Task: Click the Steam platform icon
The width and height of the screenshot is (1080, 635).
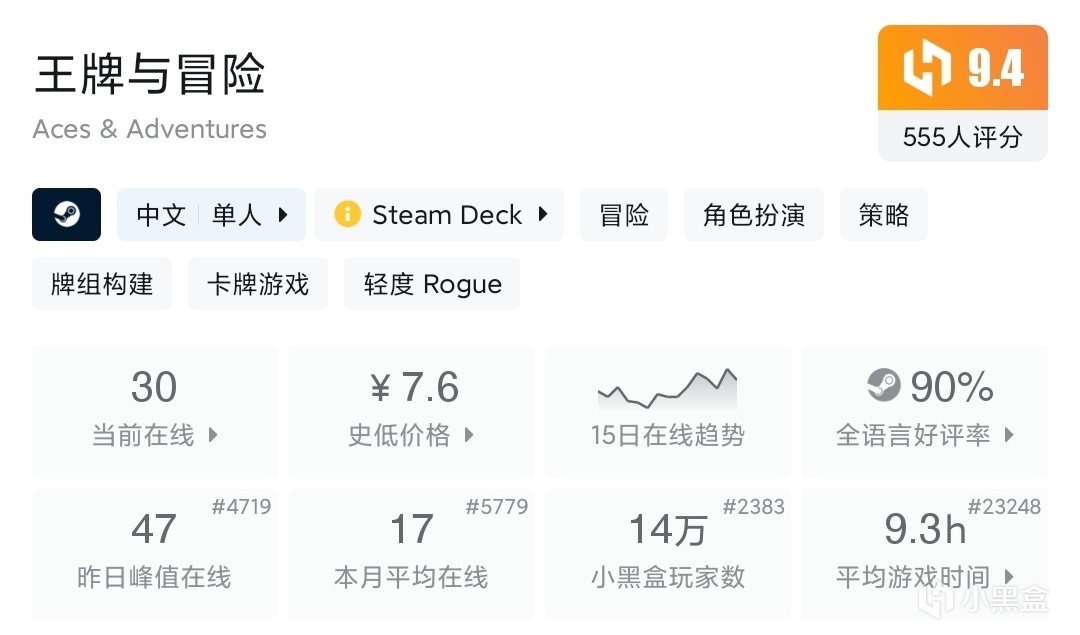Action: (x=66, y=214)
